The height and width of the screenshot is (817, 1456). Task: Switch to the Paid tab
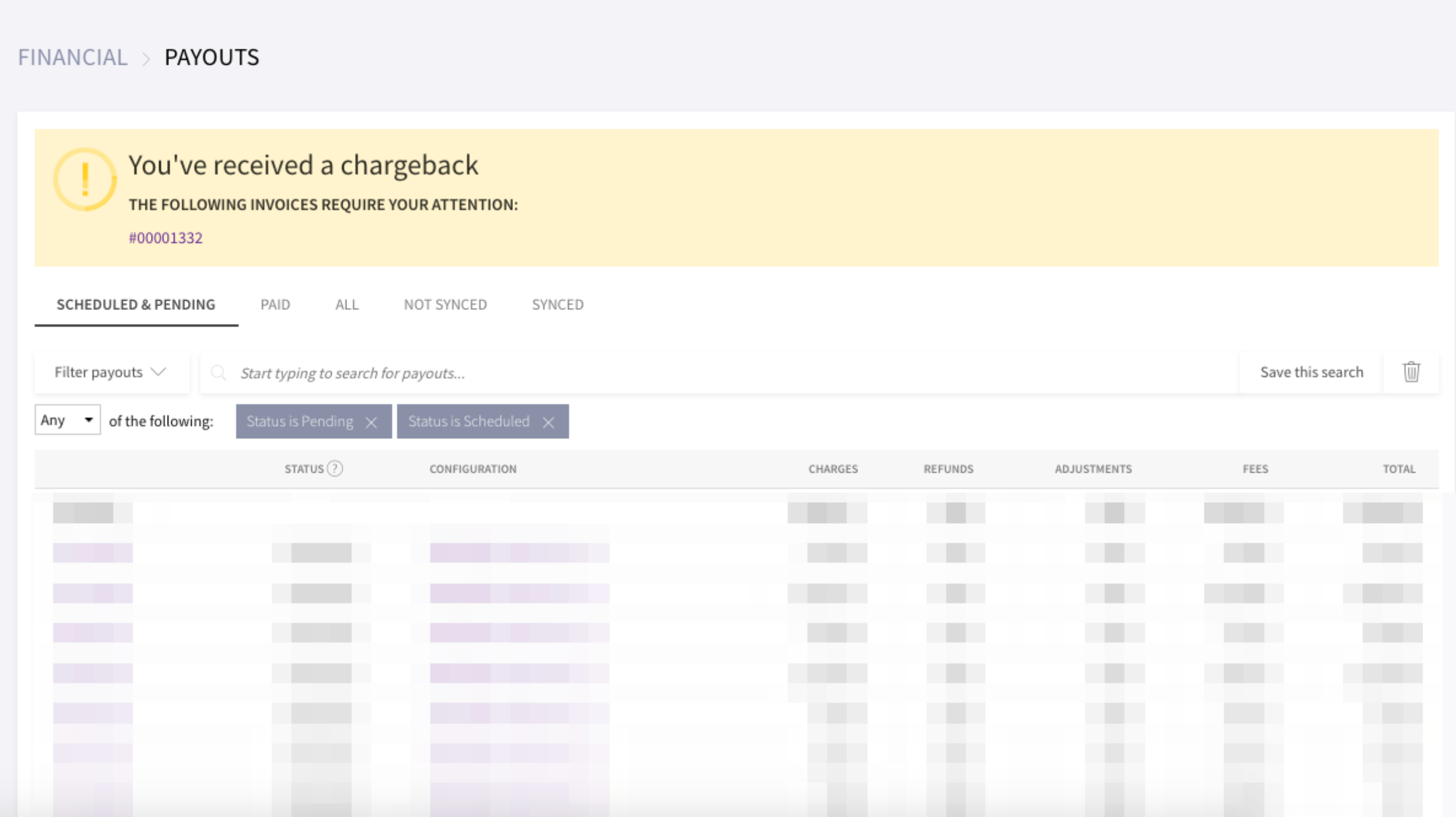[275, 304]
